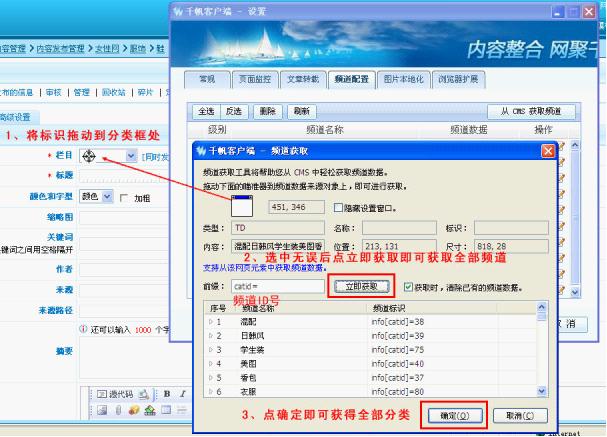The width and height of the screenshot is (607, 437).
Task: Click the 频道标识 column header in results list
Action: (x=389, y=308)
